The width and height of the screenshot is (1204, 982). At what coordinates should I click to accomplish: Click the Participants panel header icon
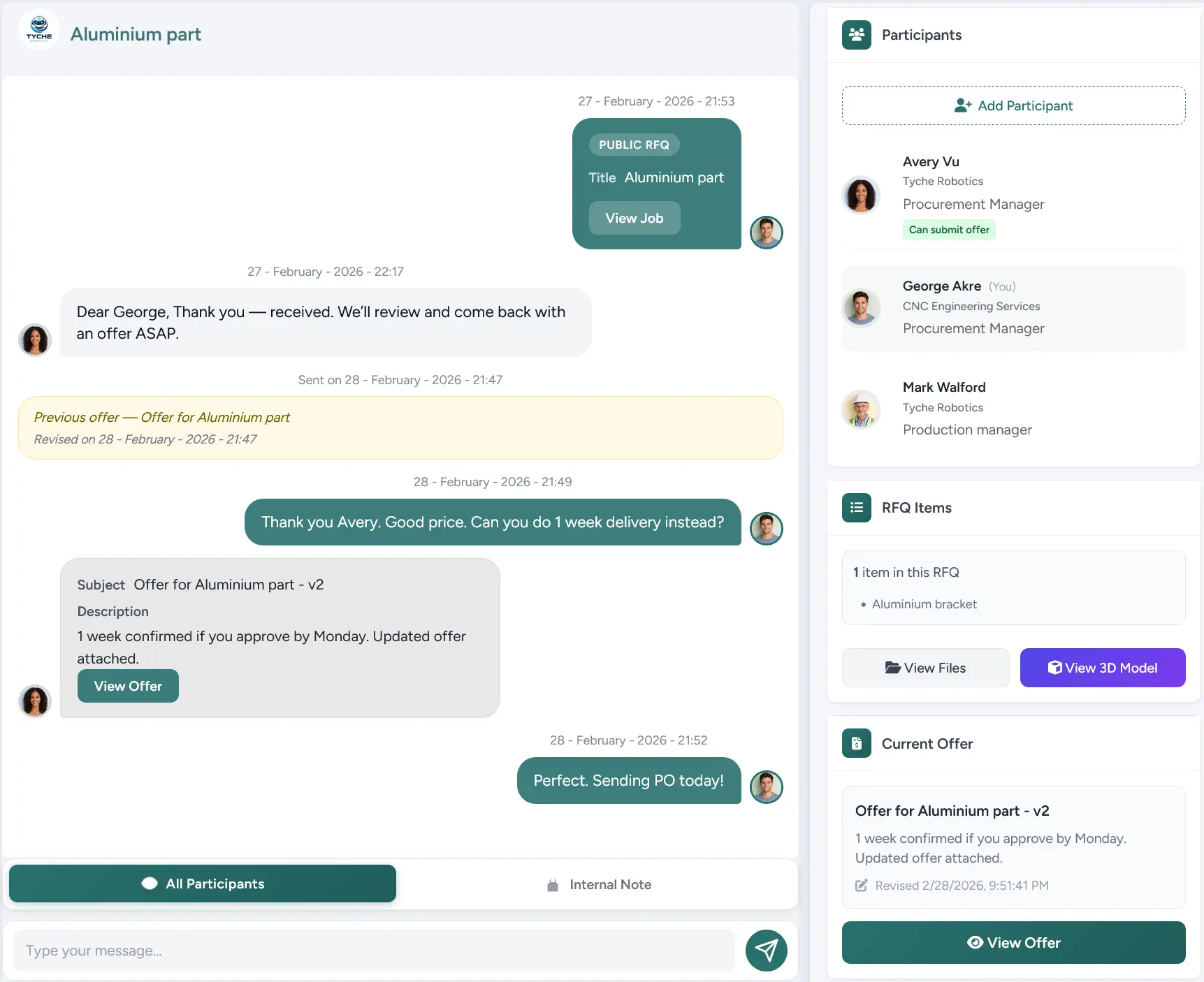click(x=857, y=34)
